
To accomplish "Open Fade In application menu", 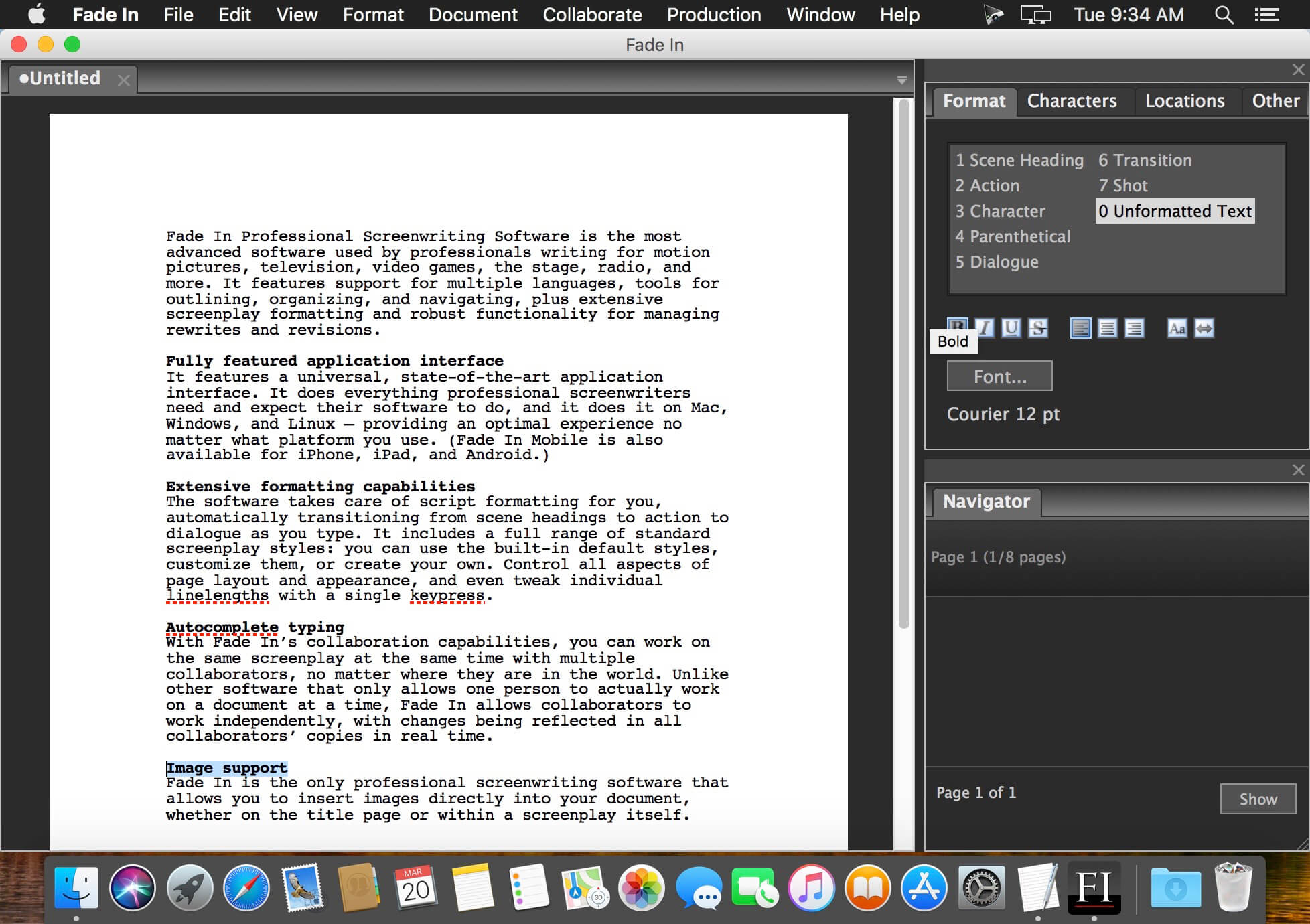I will pos(104,14).
